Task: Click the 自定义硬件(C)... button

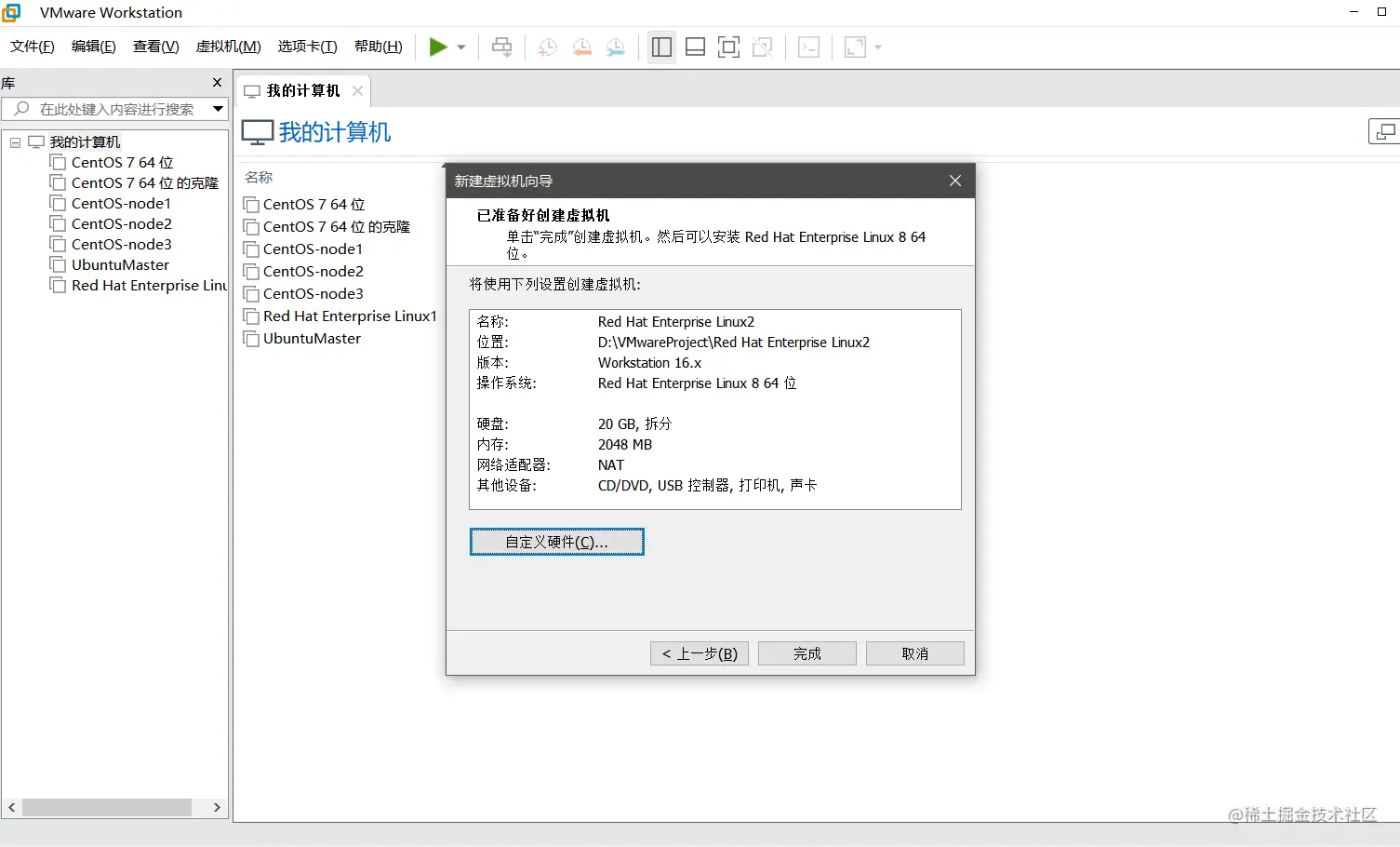Action: pos(557,542)
